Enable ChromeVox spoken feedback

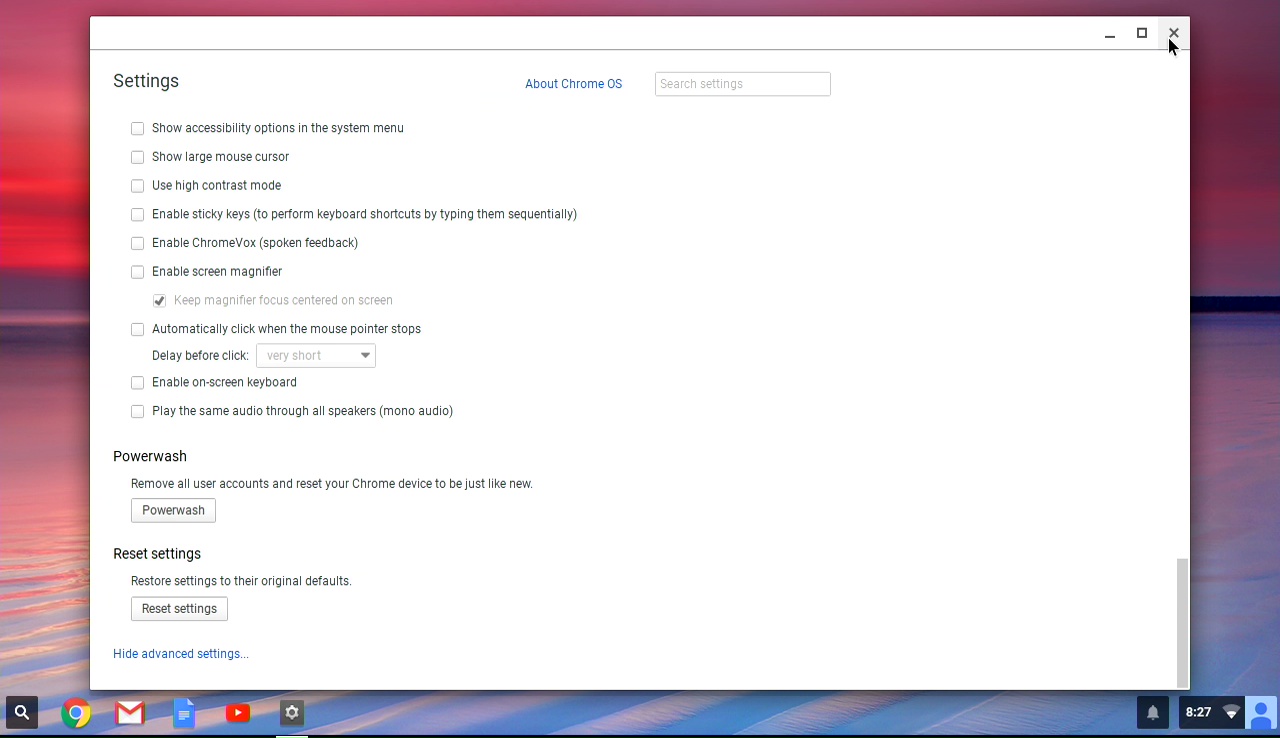[x=138, y=243]
